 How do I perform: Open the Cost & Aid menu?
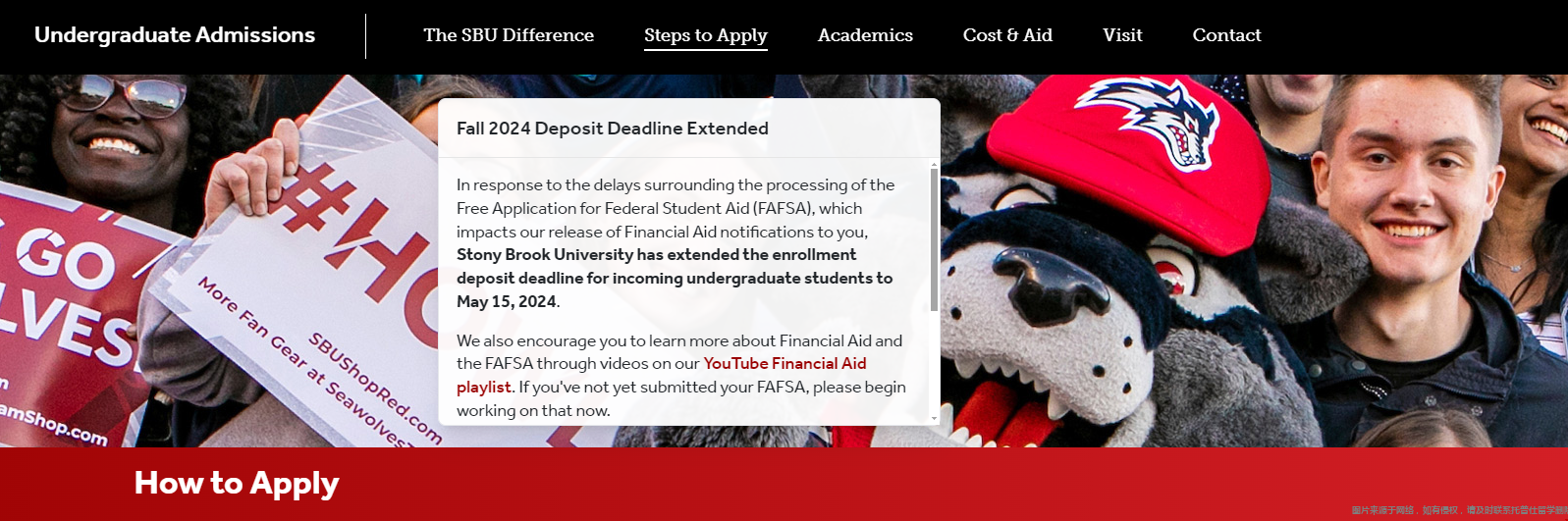1007,35
